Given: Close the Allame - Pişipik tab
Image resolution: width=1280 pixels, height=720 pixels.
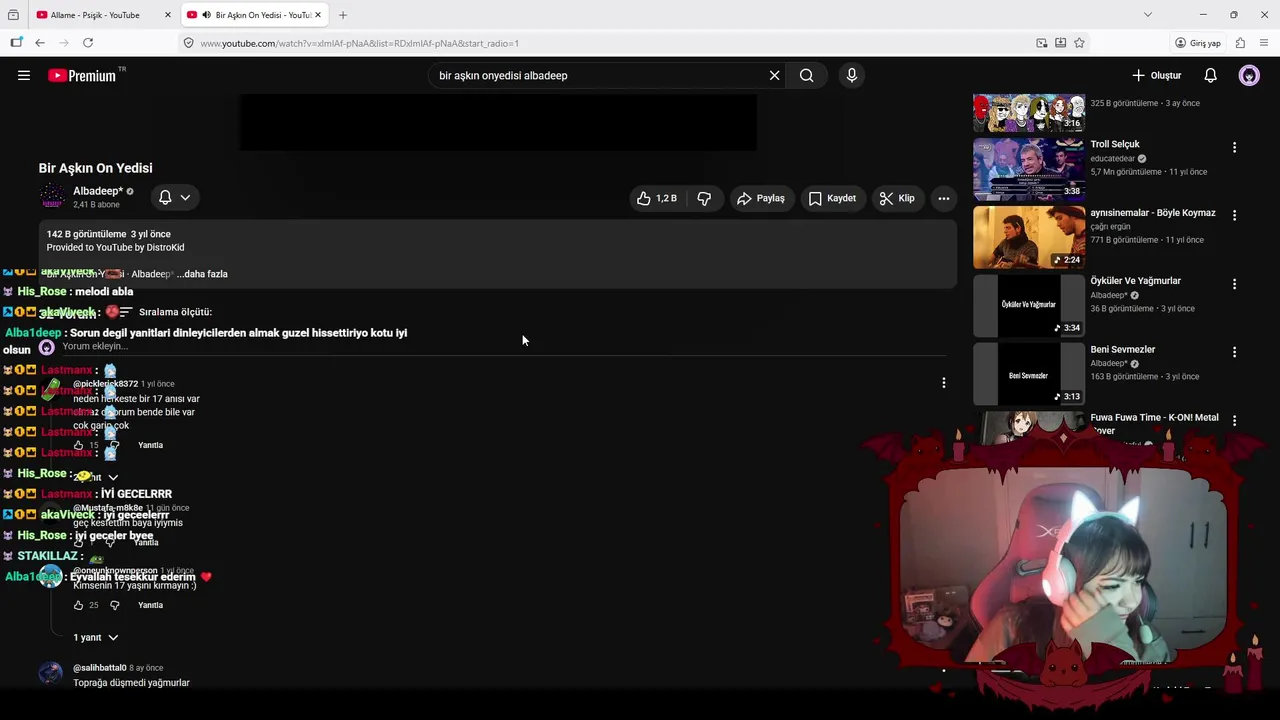Looking at the screenshot, I should click(167, 15).
